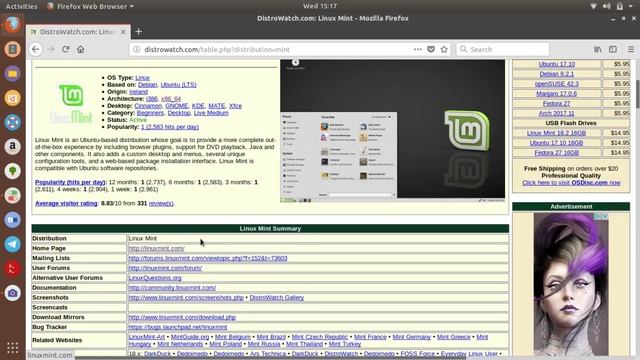This screenshot has height=360, width=640.
Task: Open the Ars Technica review link
Action: coord(268,353)
